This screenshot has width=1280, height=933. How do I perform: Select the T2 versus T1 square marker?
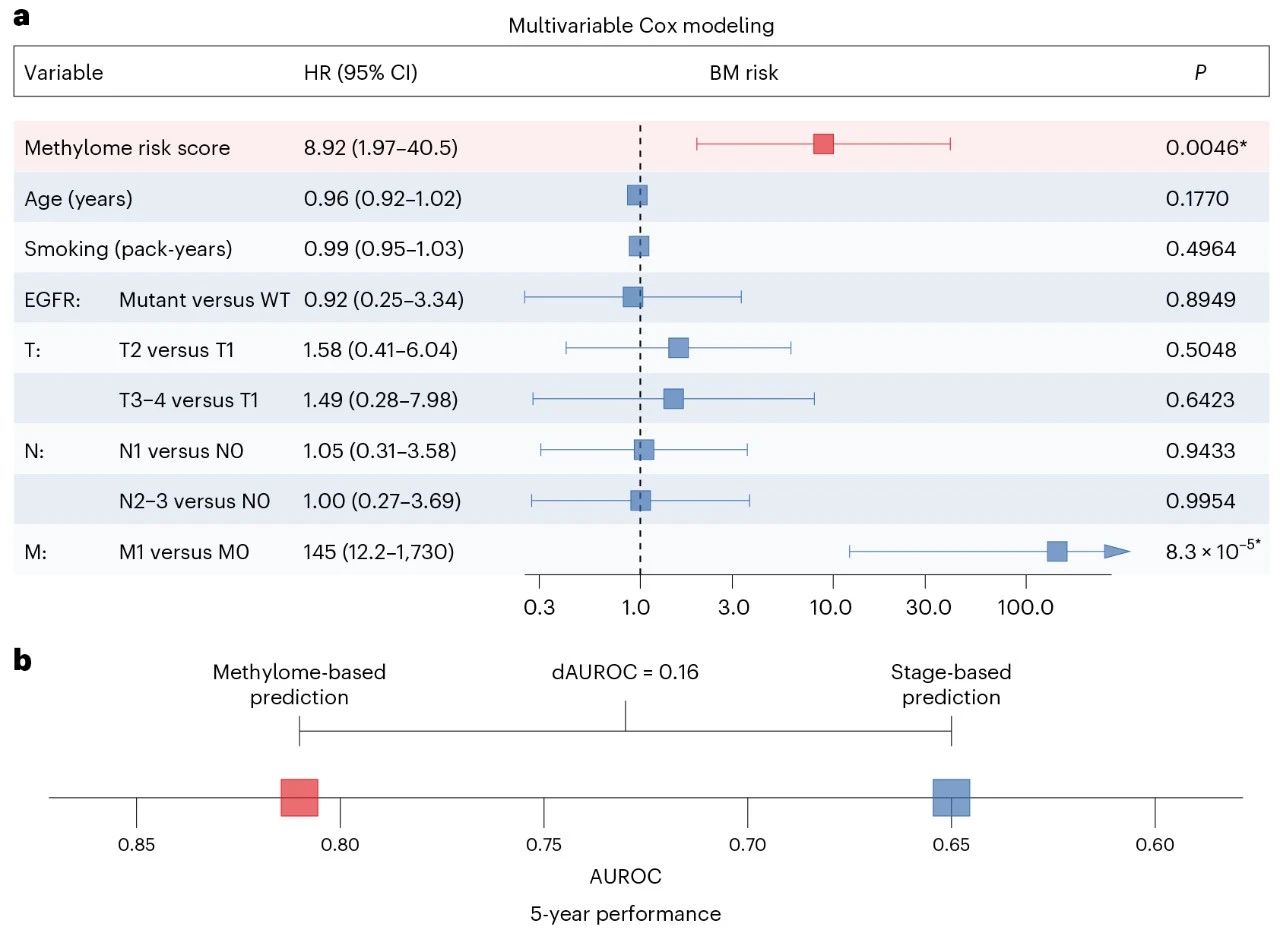click(678, 348)
